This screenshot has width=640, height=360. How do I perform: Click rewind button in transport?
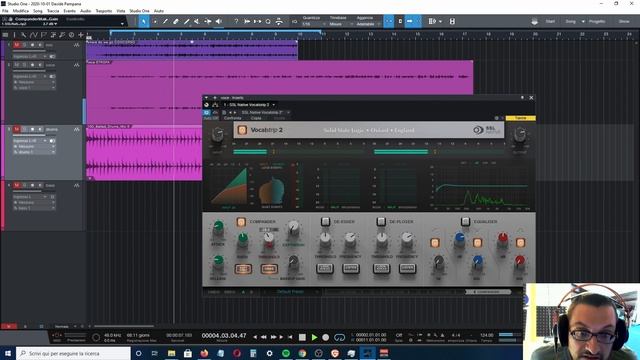tap(264, 337)
